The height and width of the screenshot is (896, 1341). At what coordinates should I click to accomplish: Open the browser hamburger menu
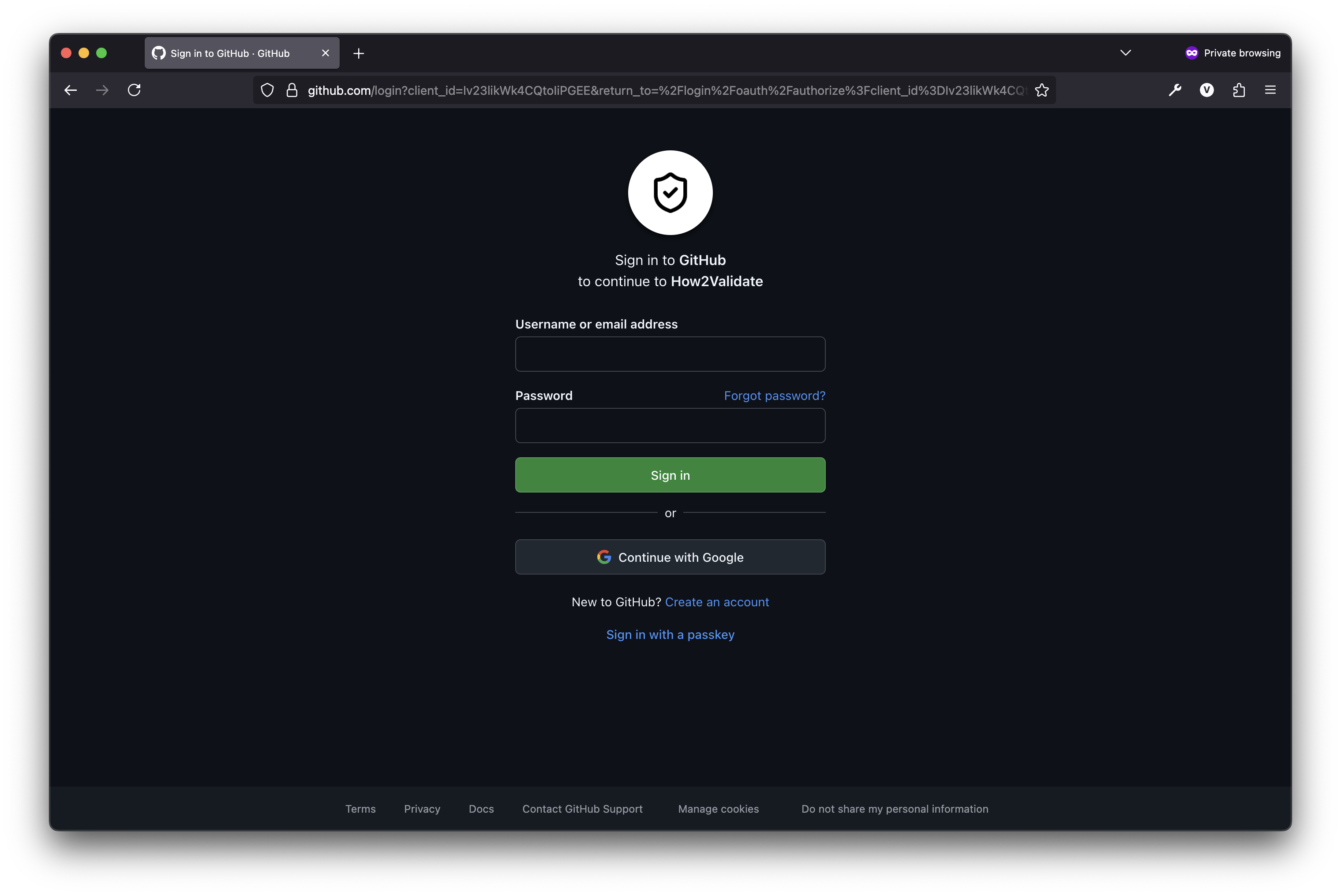click(1270, 90)
